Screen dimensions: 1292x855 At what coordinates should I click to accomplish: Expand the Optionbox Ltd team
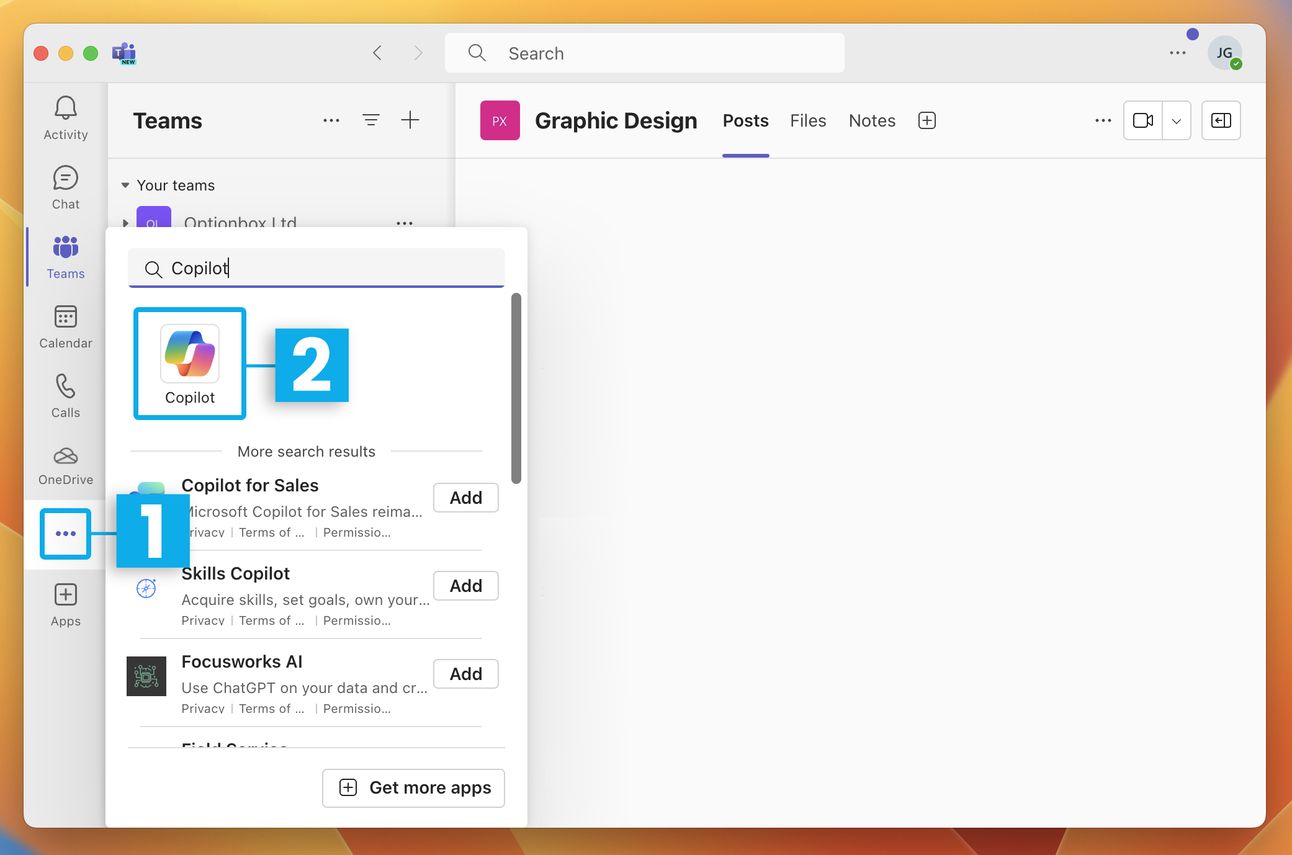click(x=125, y=223)
